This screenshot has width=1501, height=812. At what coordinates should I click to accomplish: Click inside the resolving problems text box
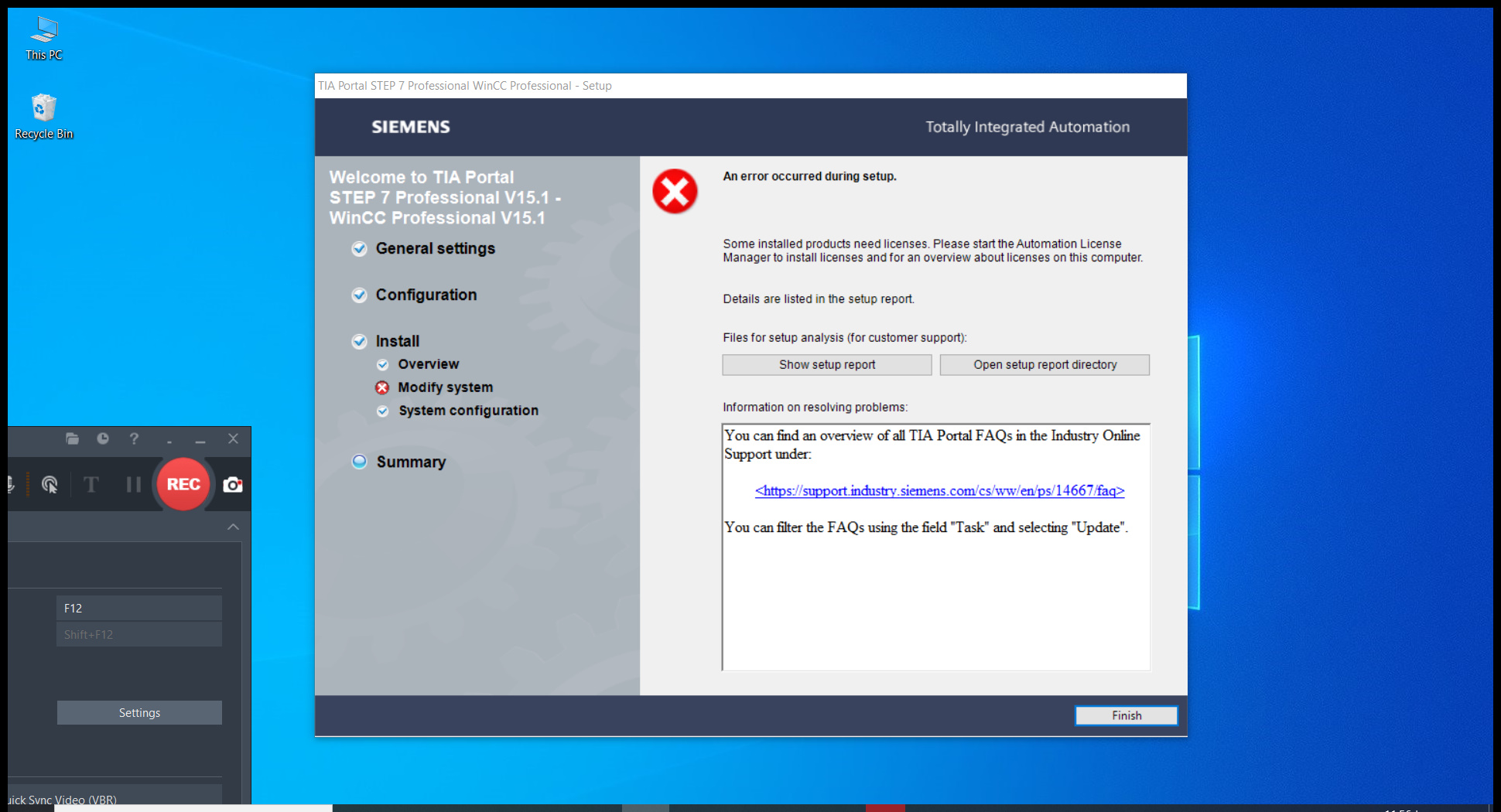tap(935, 547)
